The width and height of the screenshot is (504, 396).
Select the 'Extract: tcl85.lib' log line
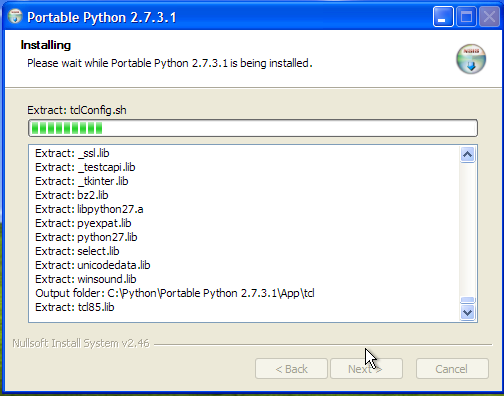click(x=75, y=307)
